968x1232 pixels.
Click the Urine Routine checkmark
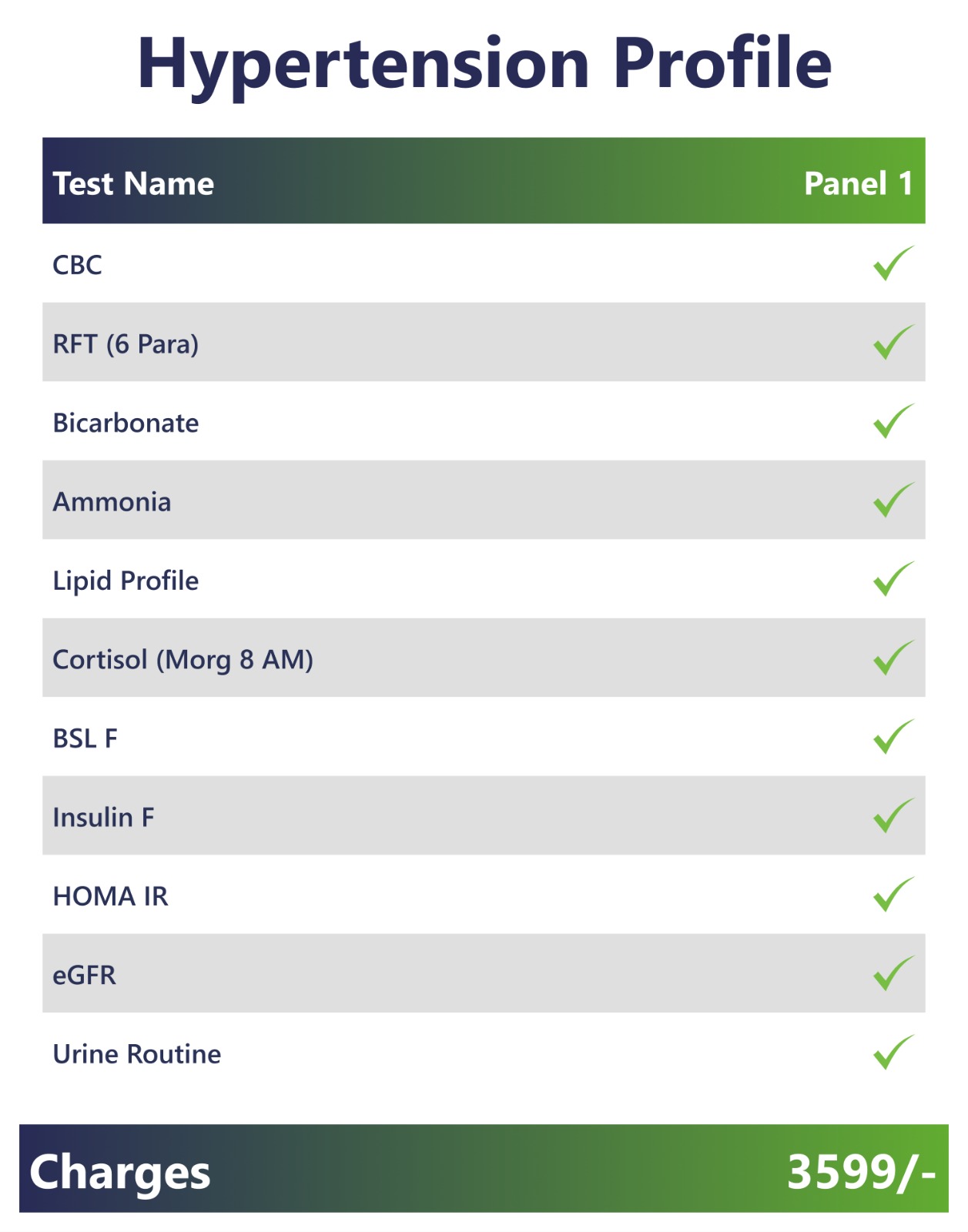pos(893,1053)
